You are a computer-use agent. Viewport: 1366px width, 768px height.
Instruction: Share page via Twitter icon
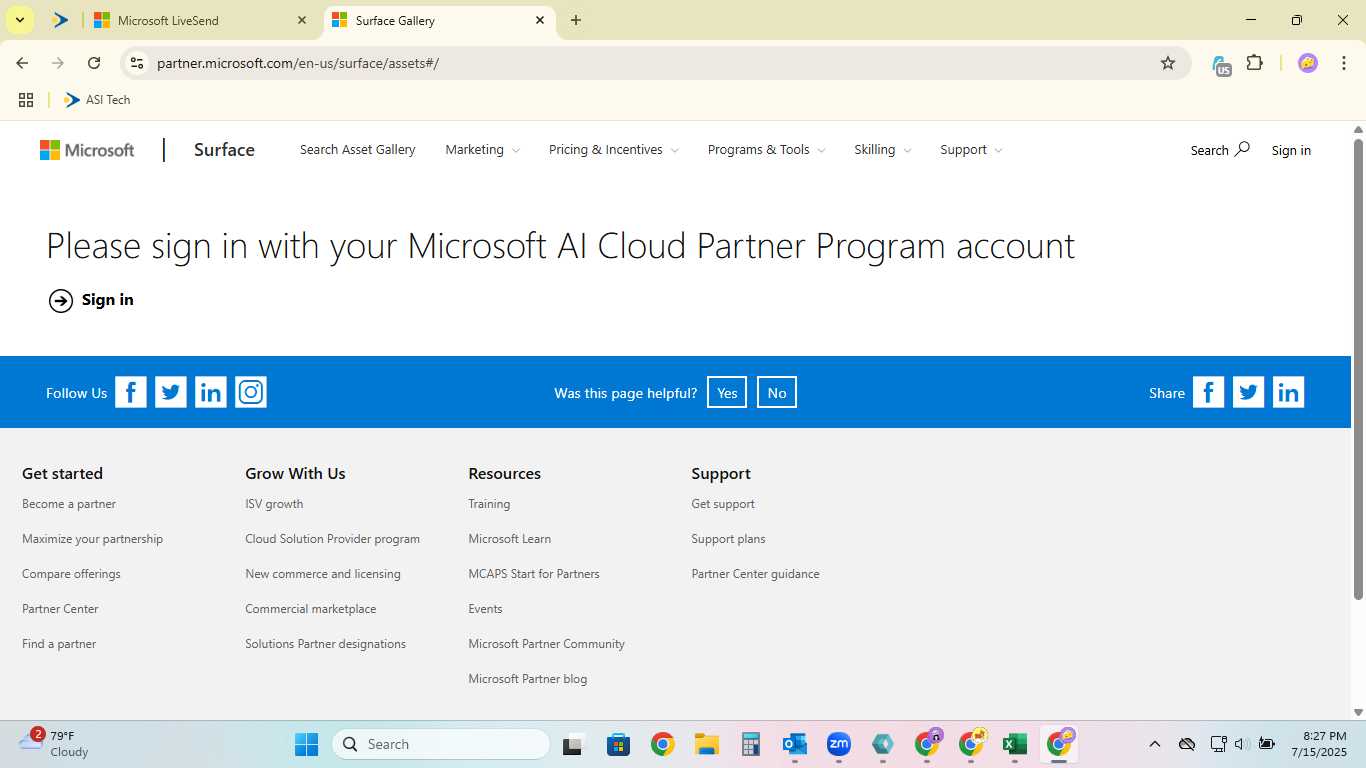click(1248, 392)
